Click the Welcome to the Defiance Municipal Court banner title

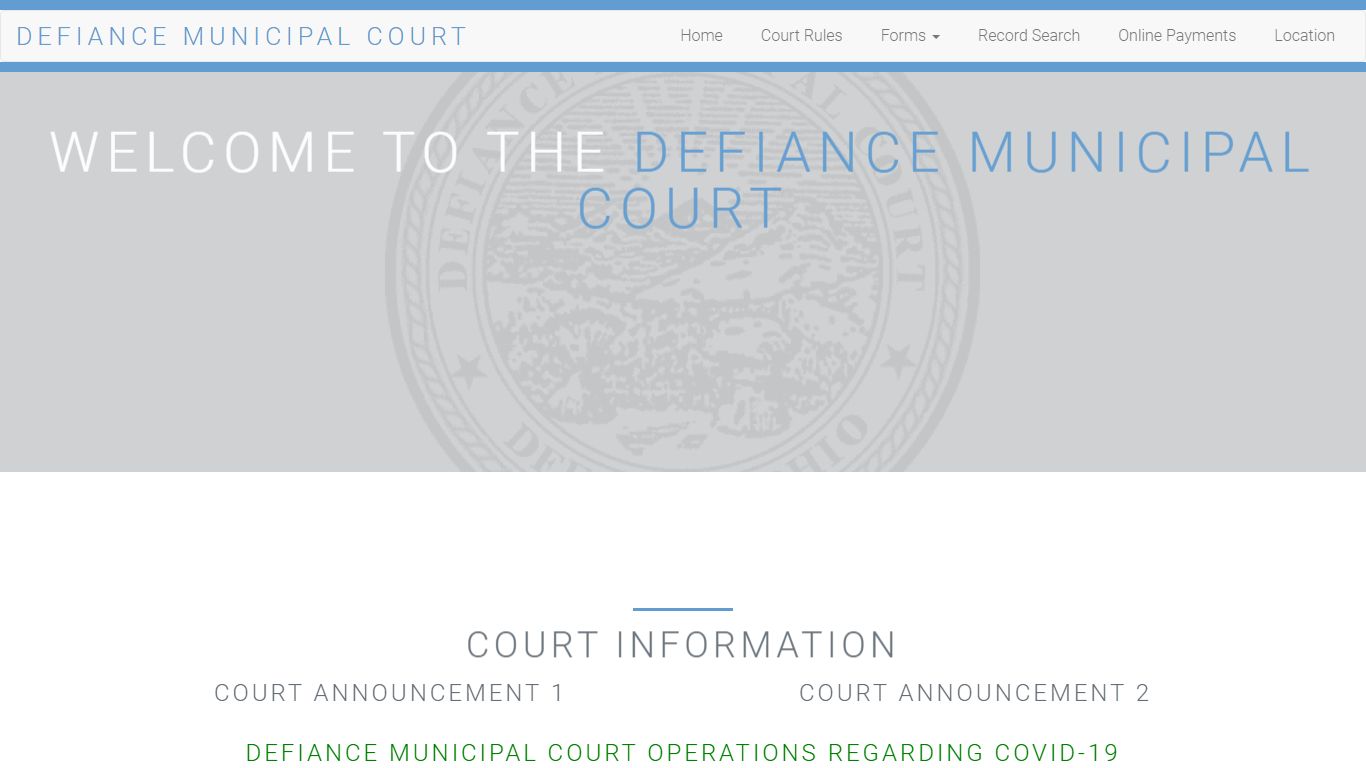682,180
